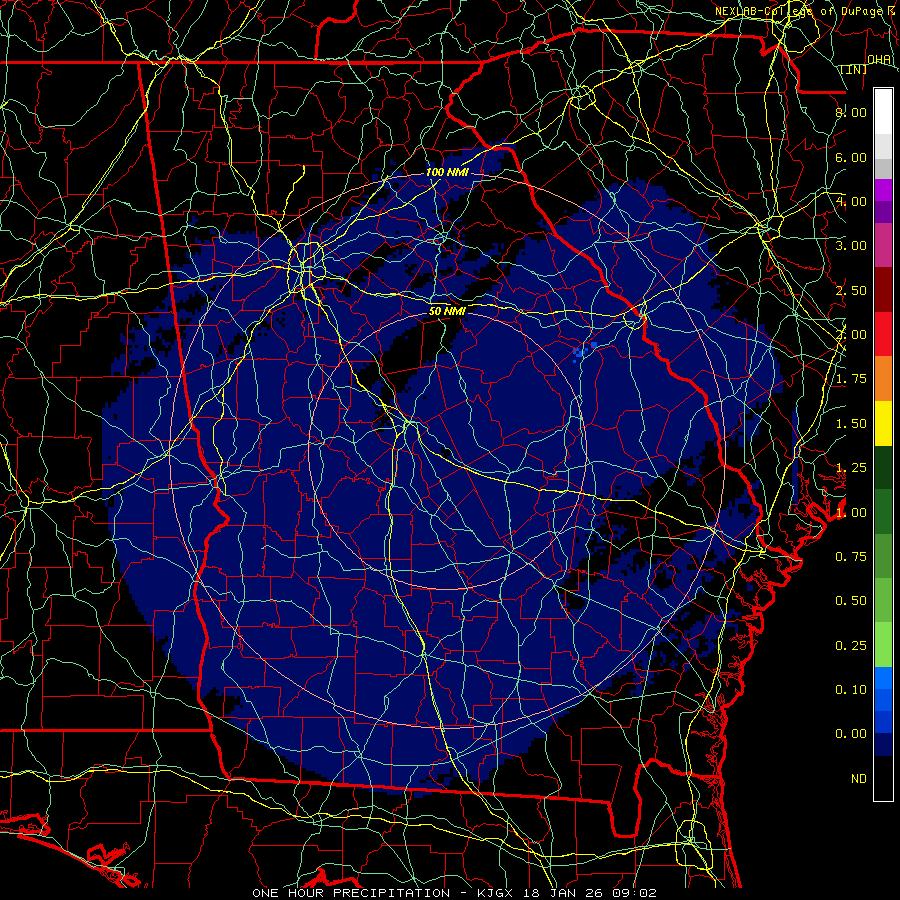
Task: Click the 100 NMI range ring label
Action: point(447,172)
